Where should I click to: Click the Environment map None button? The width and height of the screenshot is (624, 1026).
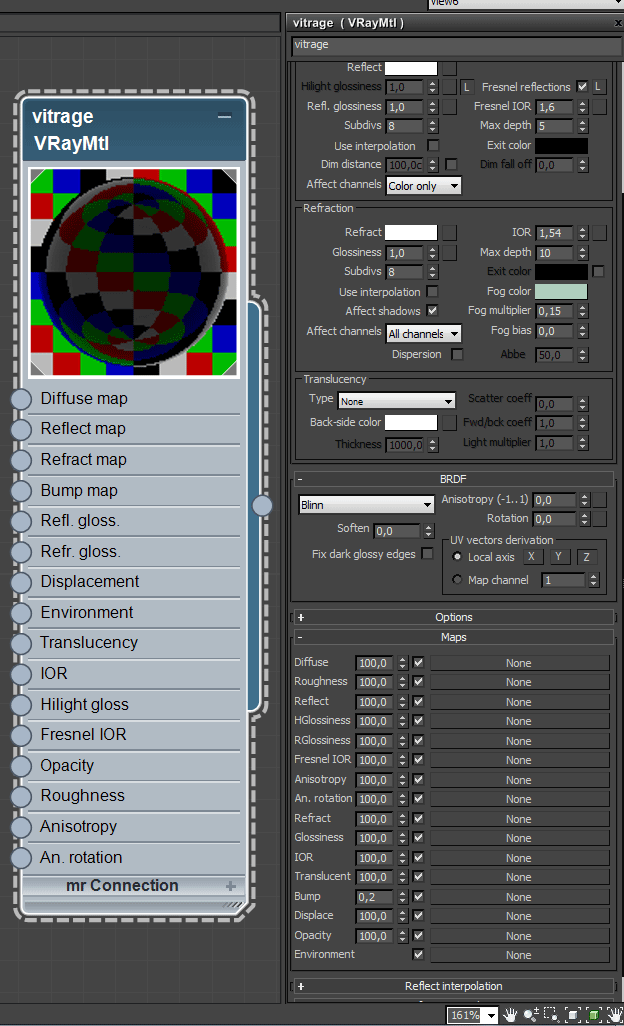[x=519, y=955]
